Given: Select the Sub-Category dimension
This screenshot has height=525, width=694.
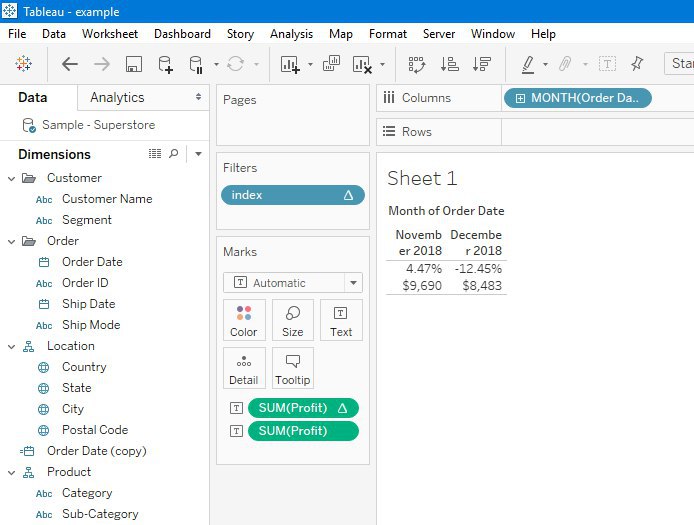Looking at the screenshot, I should coord(100,514).
